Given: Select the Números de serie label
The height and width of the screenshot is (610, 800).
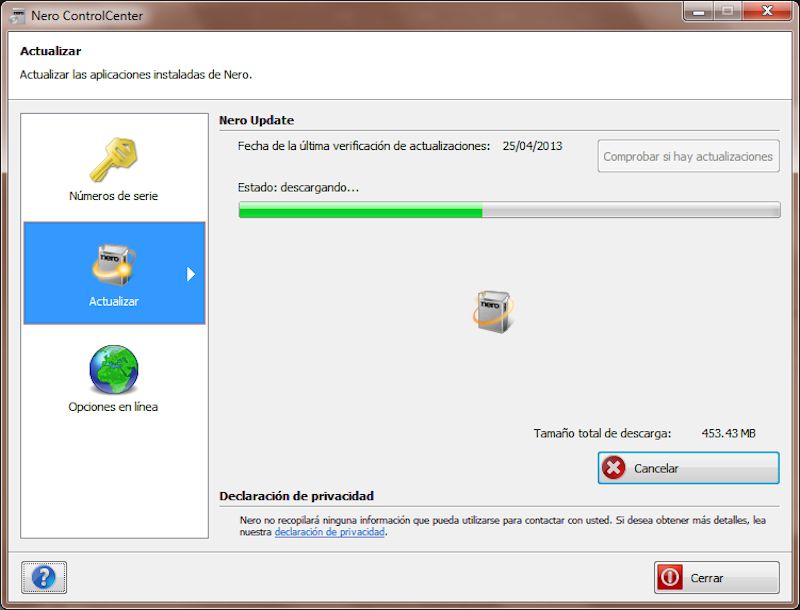Looking at the screenshot, I should click(113, 196).
